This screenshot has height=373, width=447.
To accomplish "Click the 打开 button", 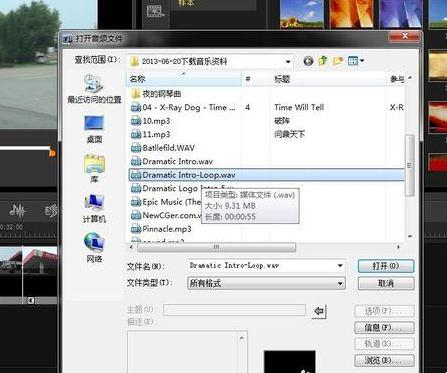I will coord(386,266).
